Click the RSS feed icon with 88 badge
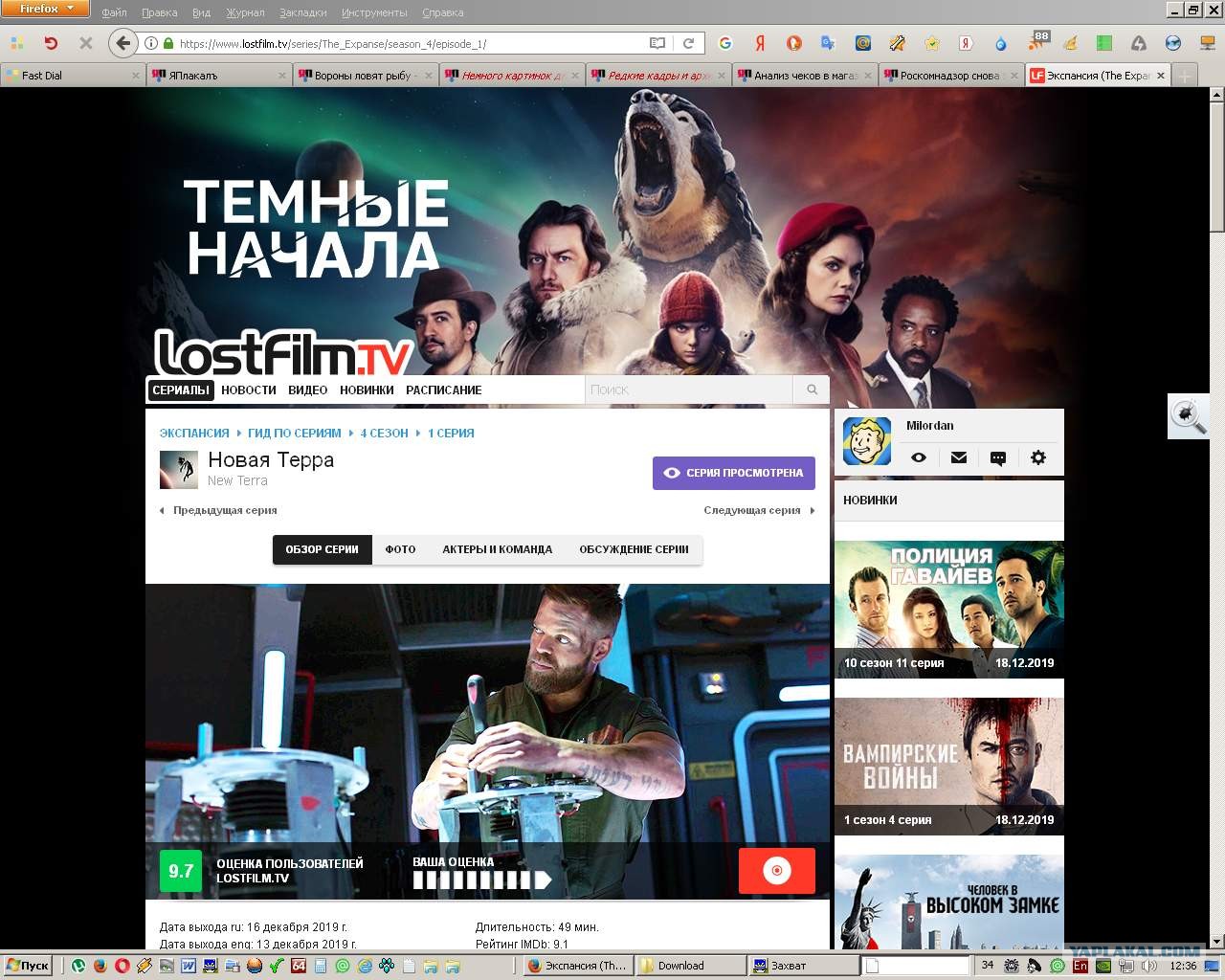Viewport: 1225px width, 980px height. tap(1037, 41)
